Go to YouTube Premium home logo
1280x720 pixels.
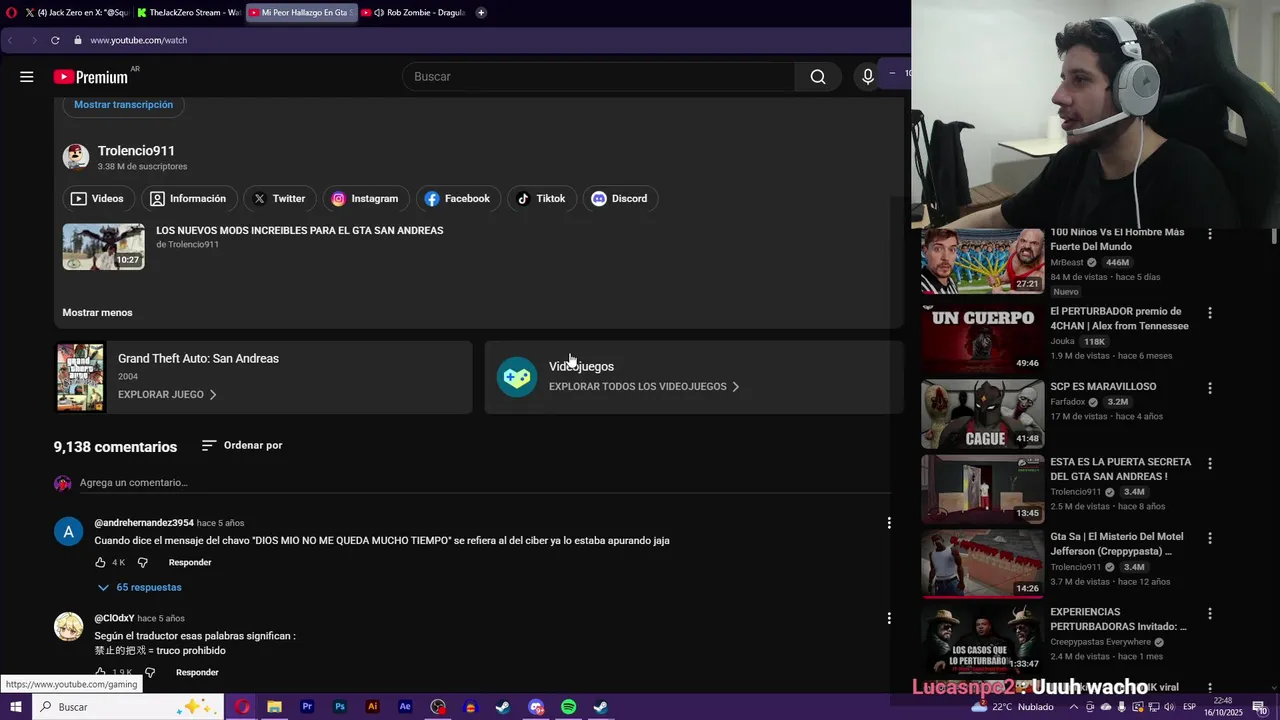coord(91,77)
